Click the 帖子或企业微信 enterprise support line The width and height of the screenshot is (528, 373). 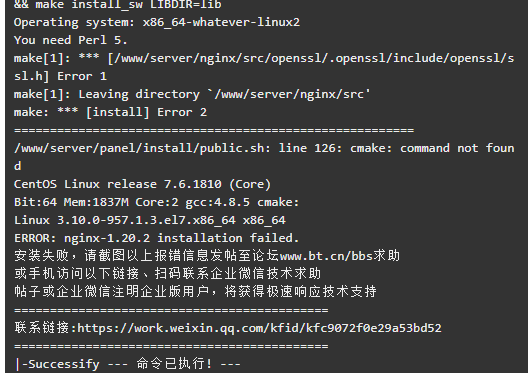[x=195, y=292]
